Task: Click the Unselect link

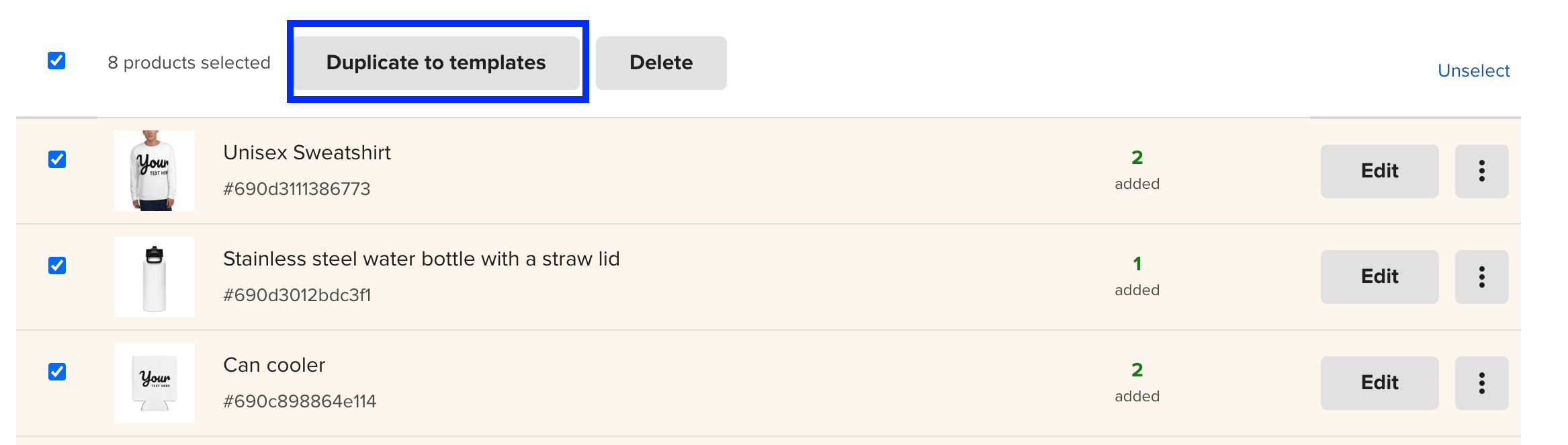Action: click(x=1473, y=71)
